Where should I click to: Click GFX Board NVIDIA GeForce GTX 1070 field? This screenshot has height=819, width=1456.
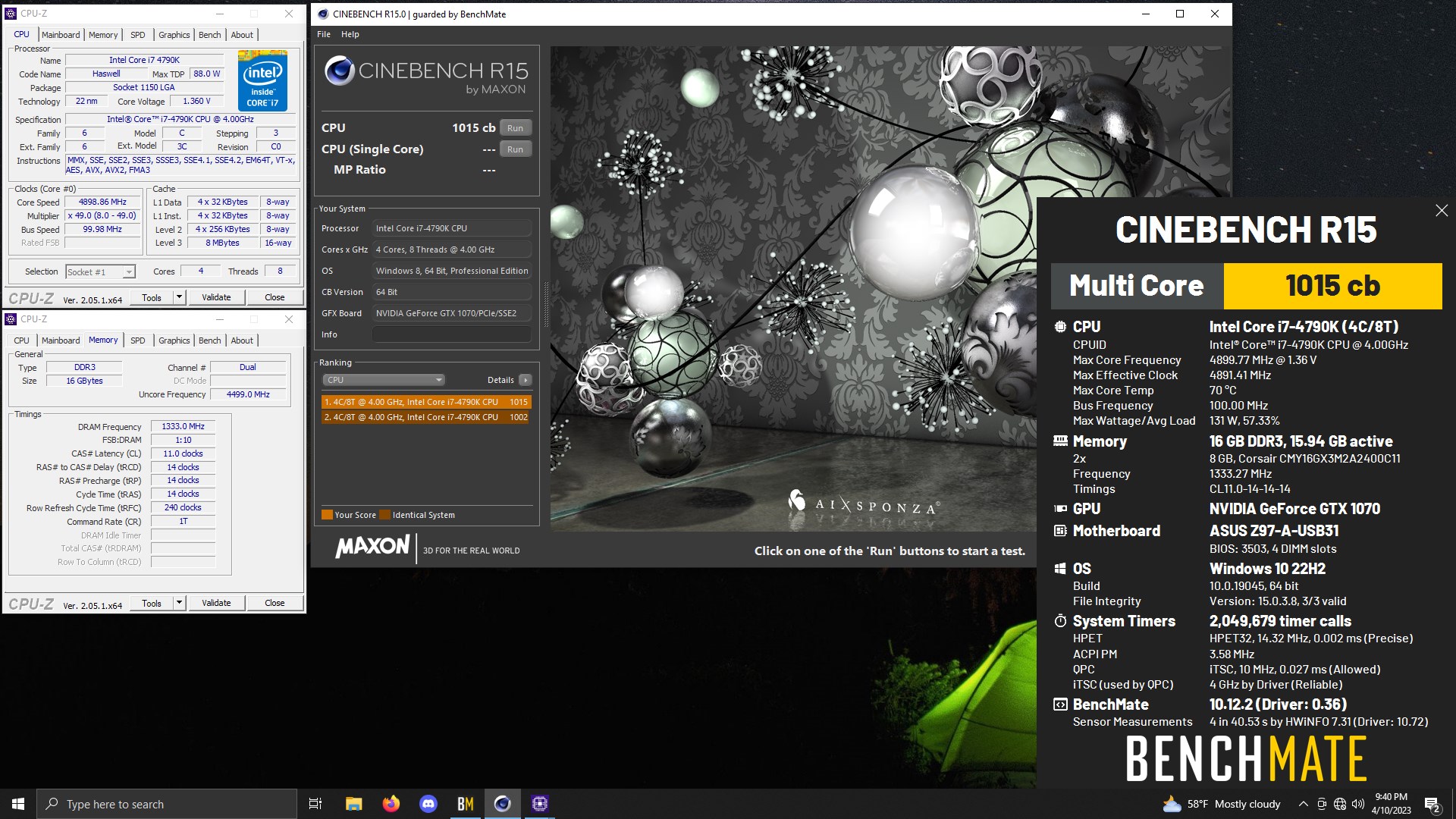[452, 313]
